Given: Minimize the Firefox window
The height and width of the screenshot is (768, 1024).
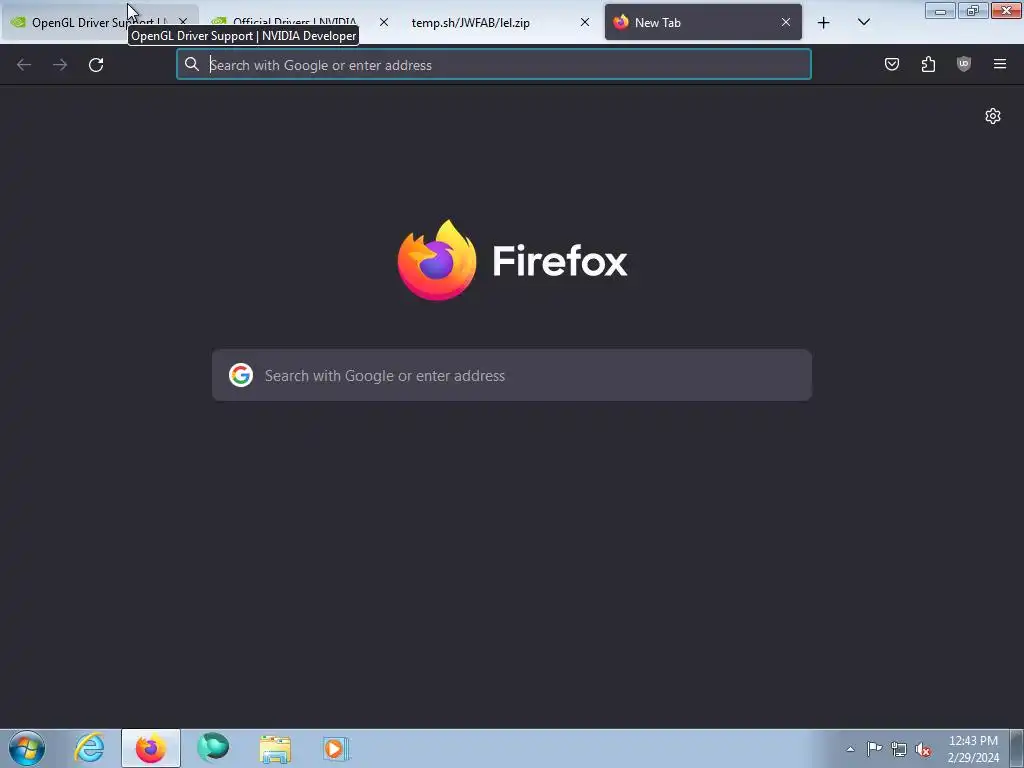Looking at the screenshot, I should (940, 10).
